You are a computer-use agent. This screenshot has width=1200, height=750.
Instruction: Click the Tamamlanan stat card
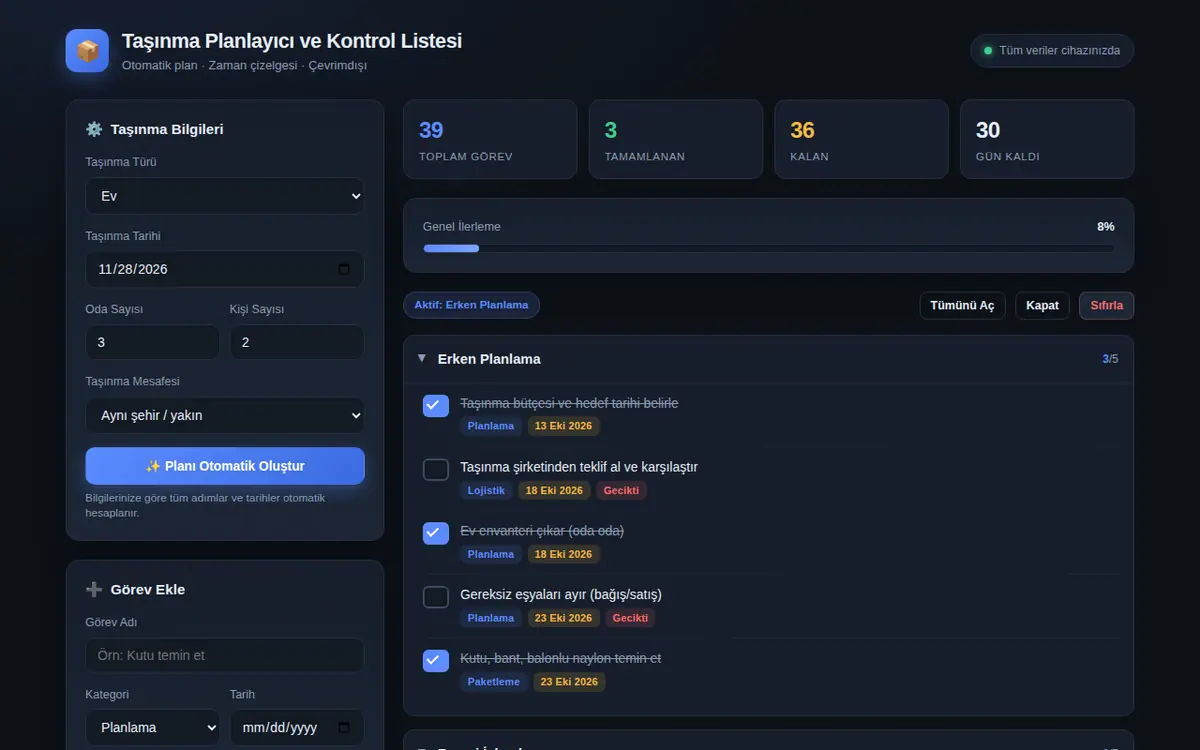pyautogui.click(x=676, y=139)
